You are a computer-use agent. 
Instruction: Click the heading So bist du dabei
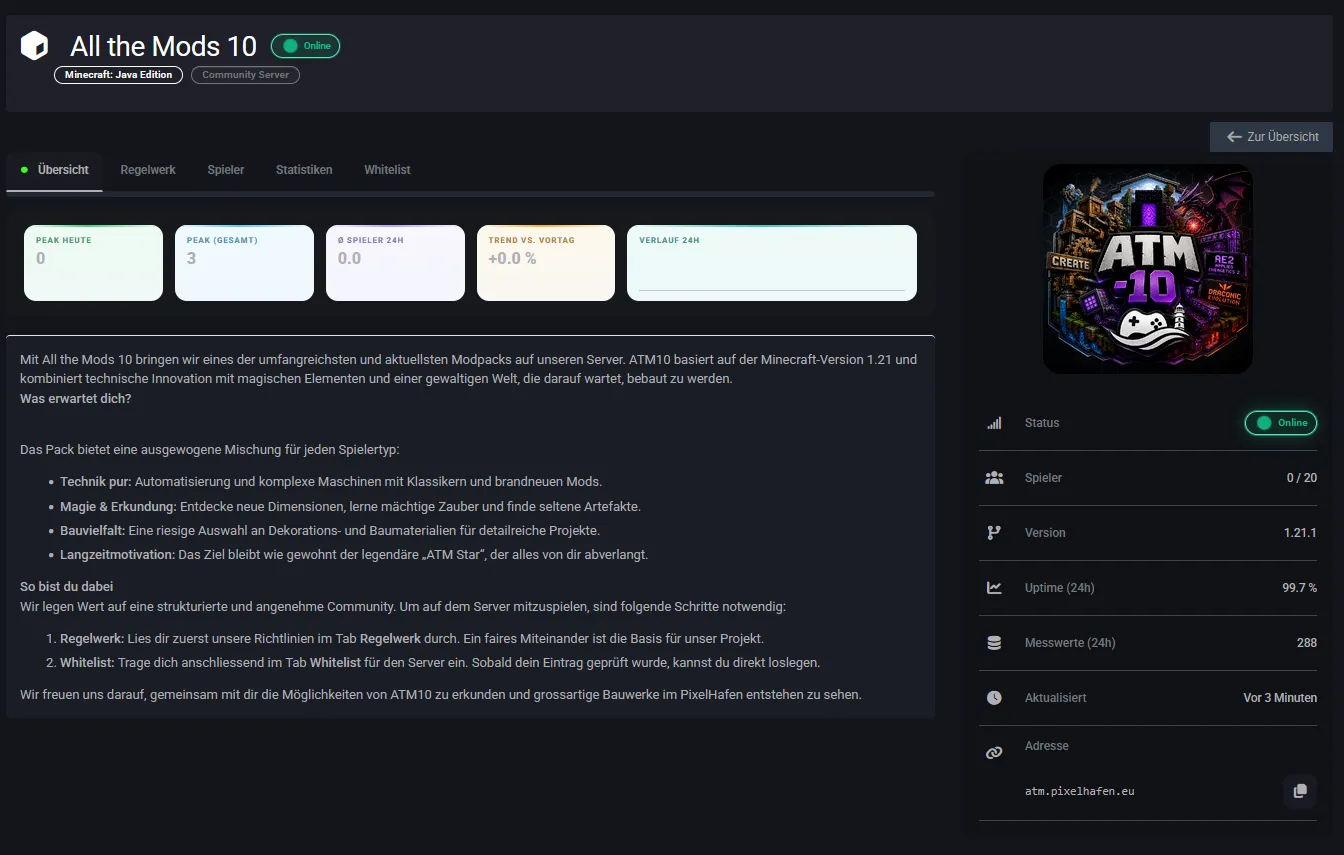[x=67, y=587]
